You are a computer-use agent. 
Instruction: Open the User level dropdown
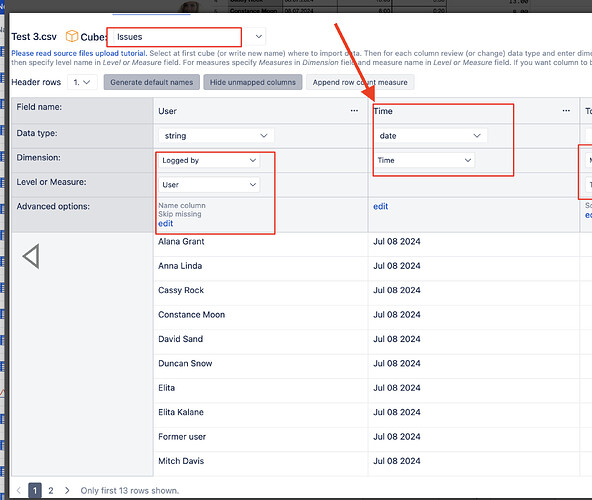(209, 185)
